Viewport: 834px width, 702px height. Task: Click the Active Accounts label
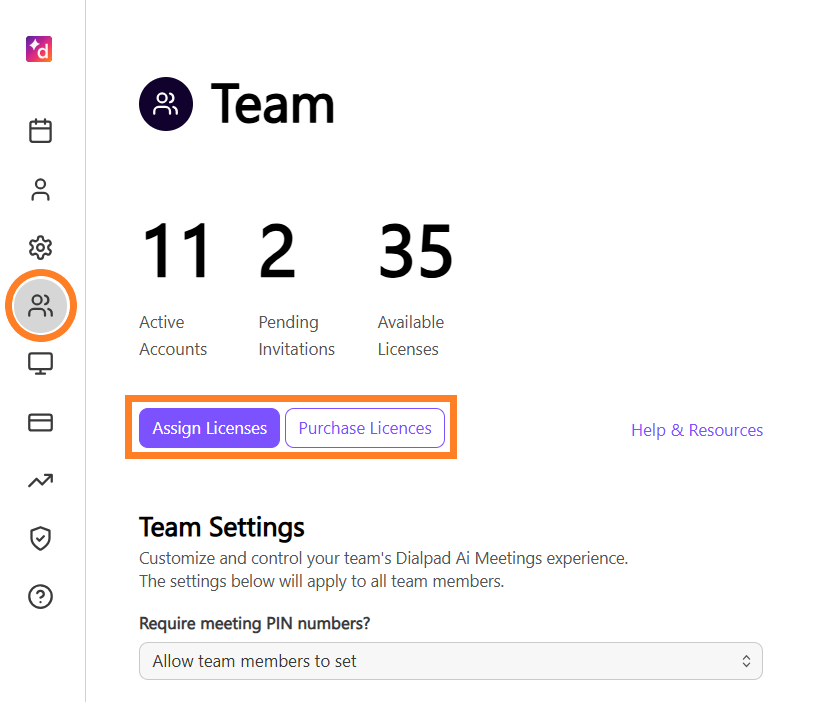coord(173,336)
